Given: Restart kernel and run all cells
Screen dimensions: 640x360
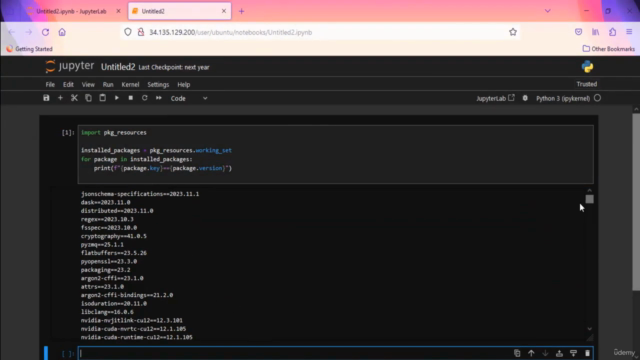Looking at the screenshot, I should [x=159, y=98].
